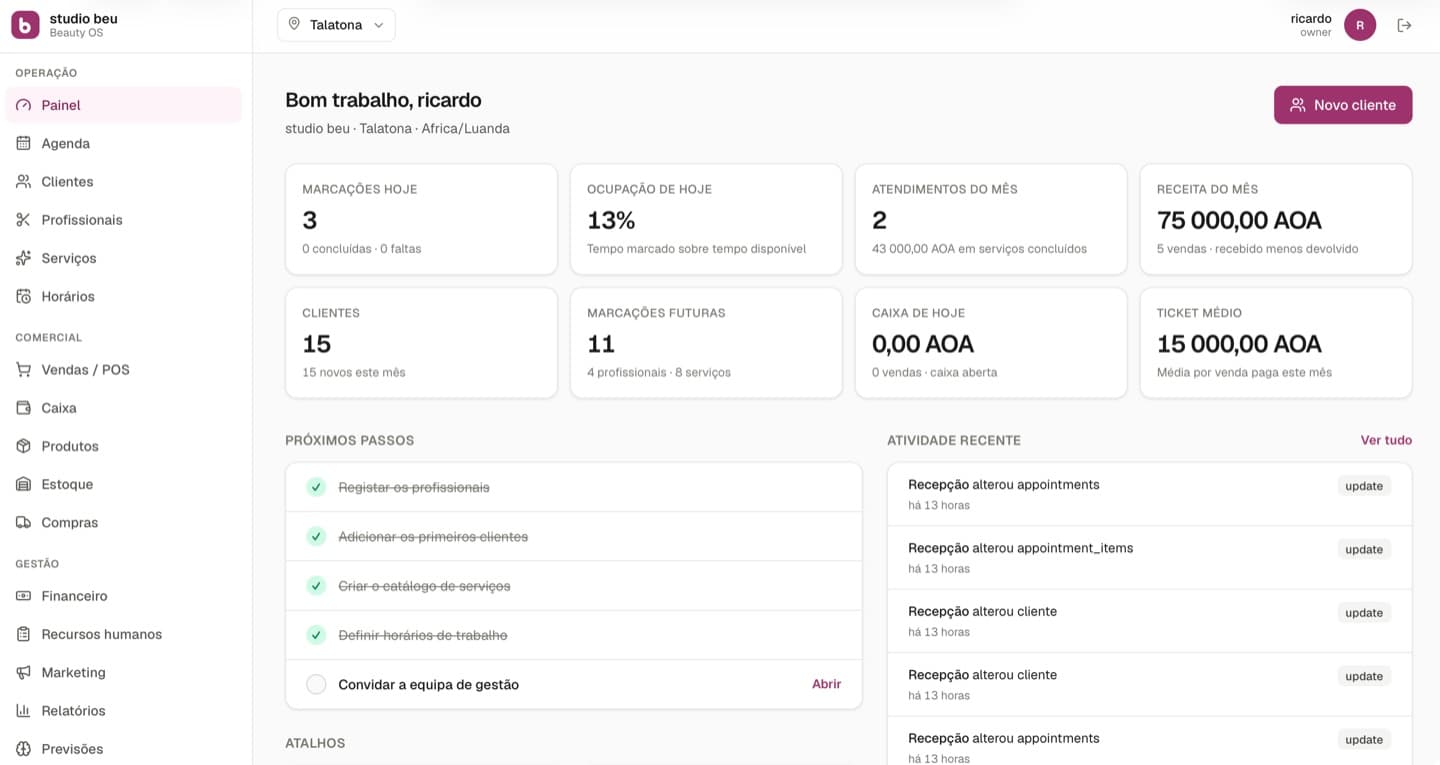Click the Financeiro banknote icon
The width and height of the screenshot is (1440, 765).
(23, 596)
